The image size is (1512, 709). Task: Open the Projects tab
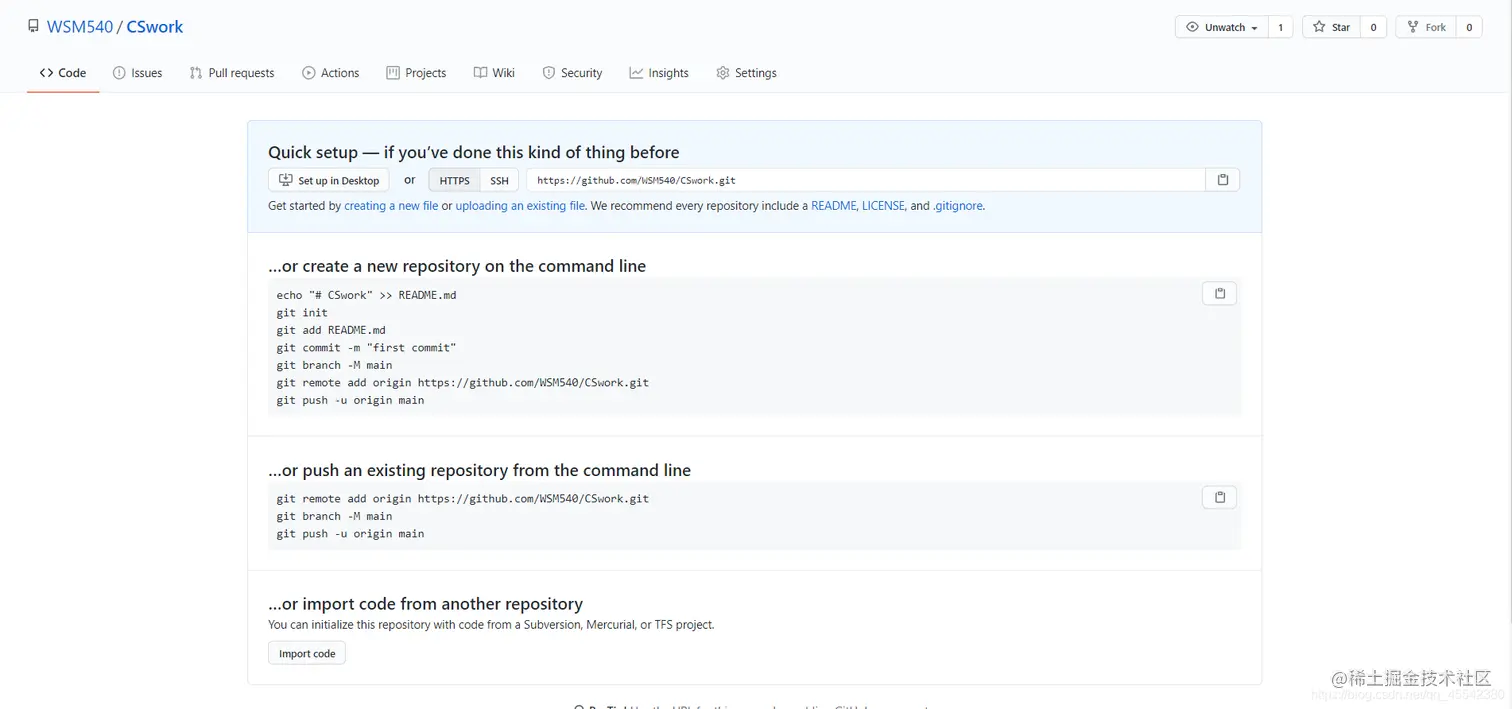(417, 73)
